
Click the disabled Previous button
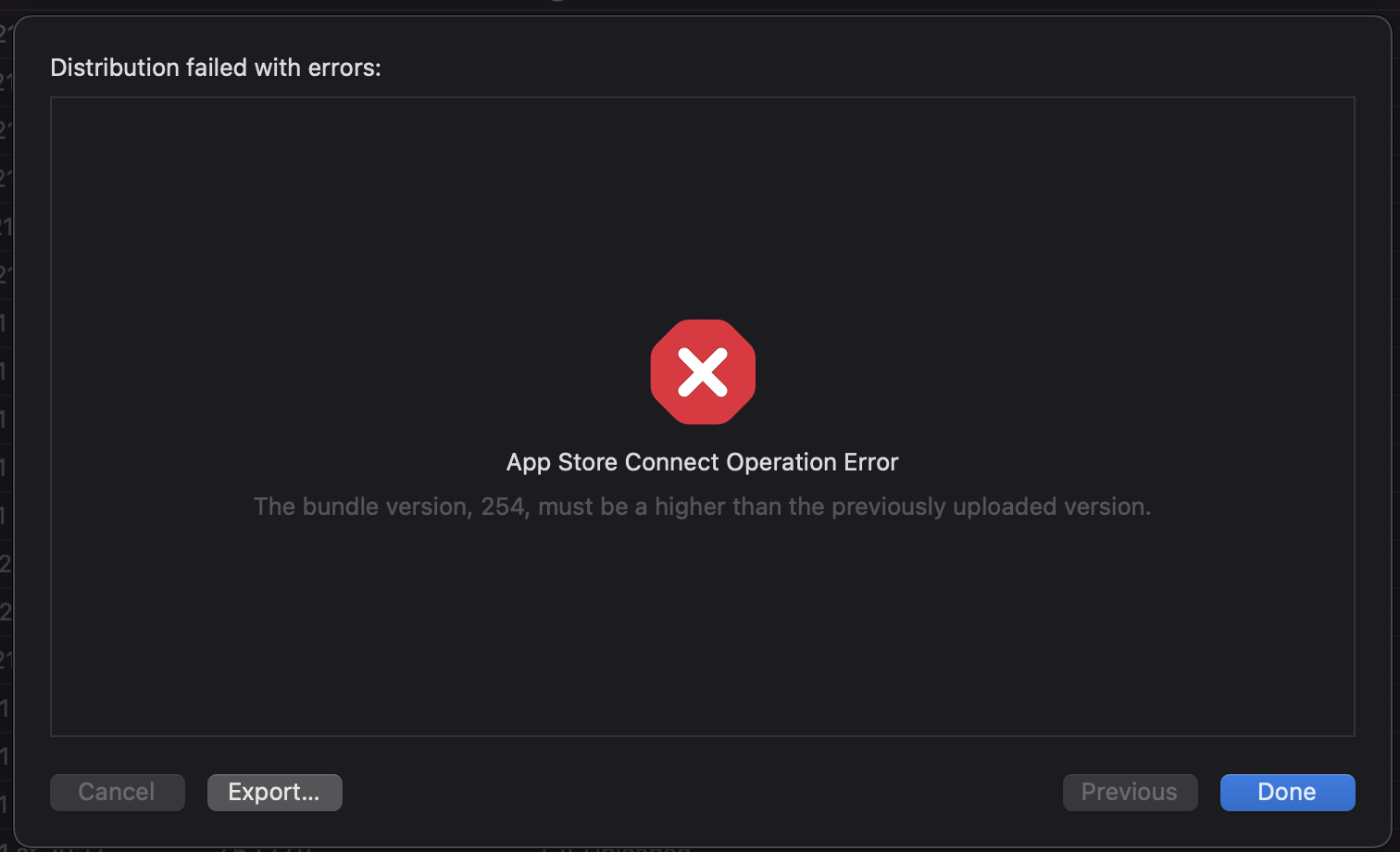click(x=1130, y=793)
